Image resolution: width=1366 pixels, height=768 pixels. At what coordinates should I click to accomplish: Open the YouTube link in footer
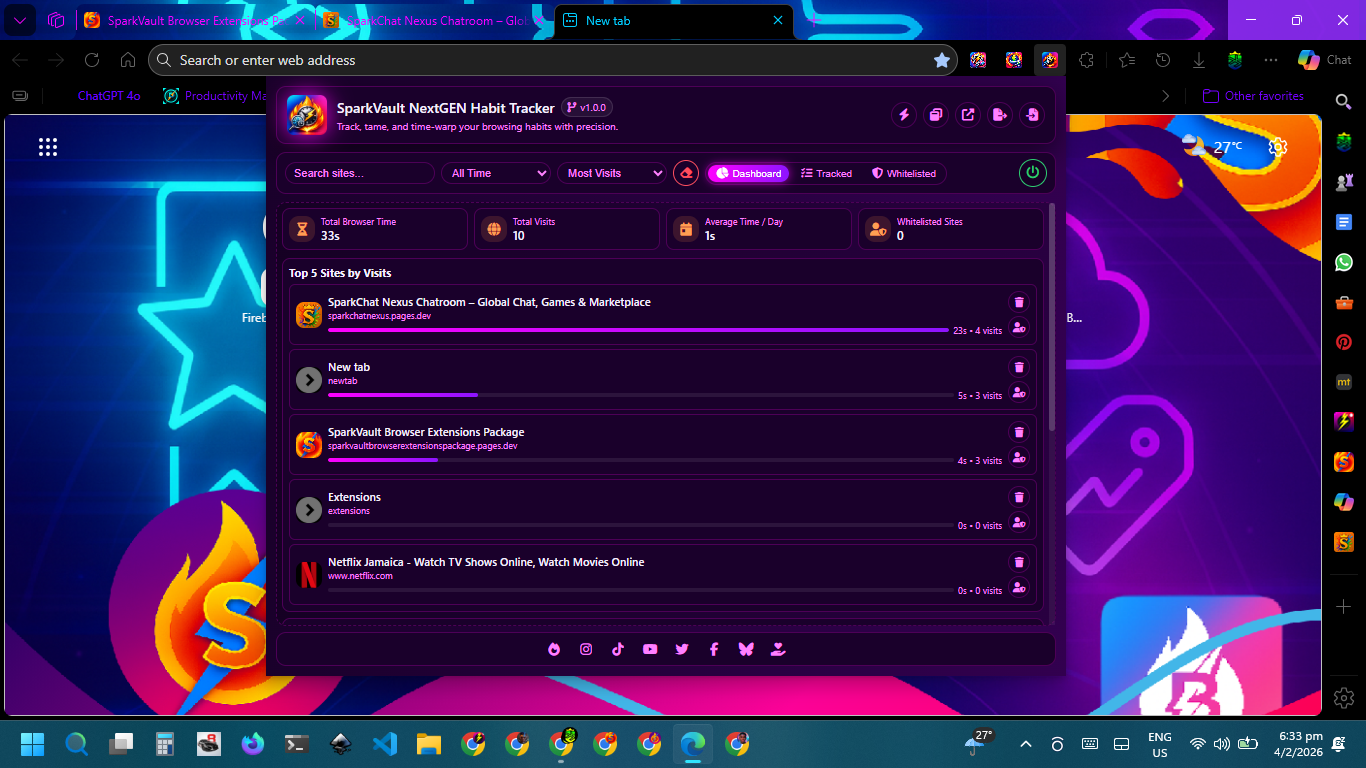coord(650,649)
